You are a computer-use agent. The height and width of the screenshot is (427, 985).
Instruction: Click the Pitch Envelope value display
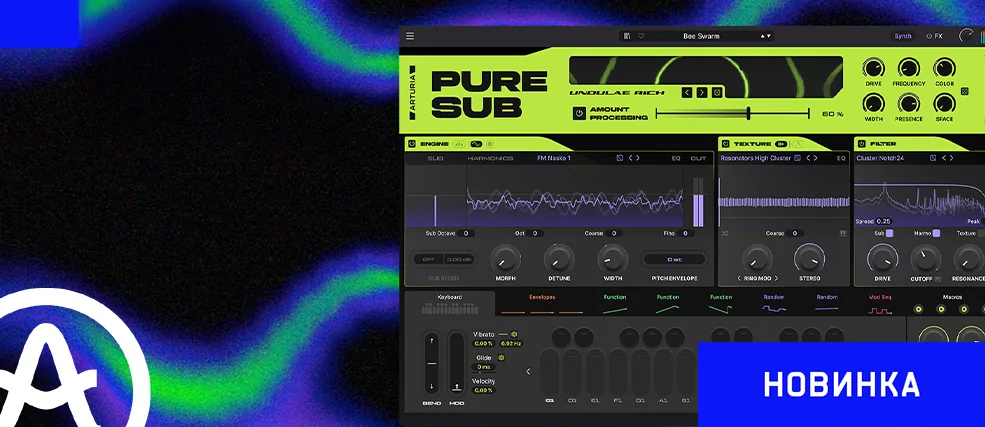pyautogui.click(x=675, y=259)
